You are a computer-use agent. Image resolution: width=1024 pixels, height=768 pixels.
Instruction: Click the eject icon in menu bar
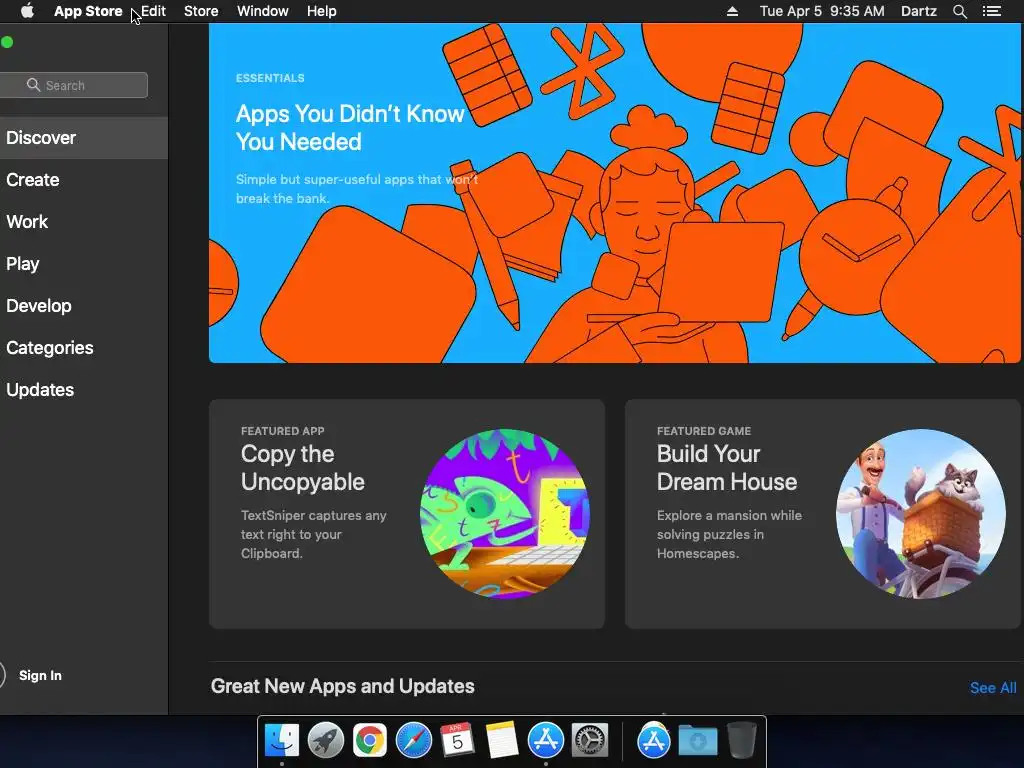(x=732, y=11)
